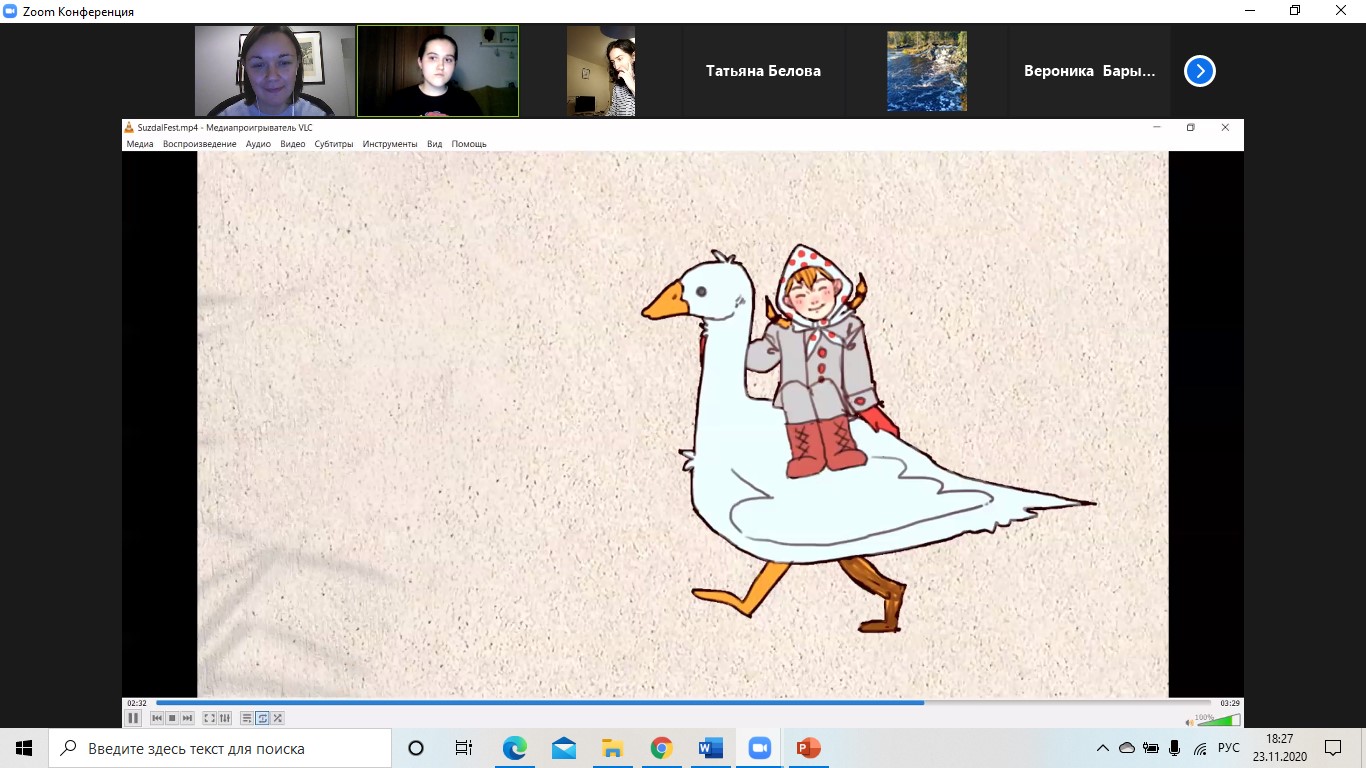Screen dimensions: 1366x768
Task: Restore the VLC window size
Action: pos(1190,127)
